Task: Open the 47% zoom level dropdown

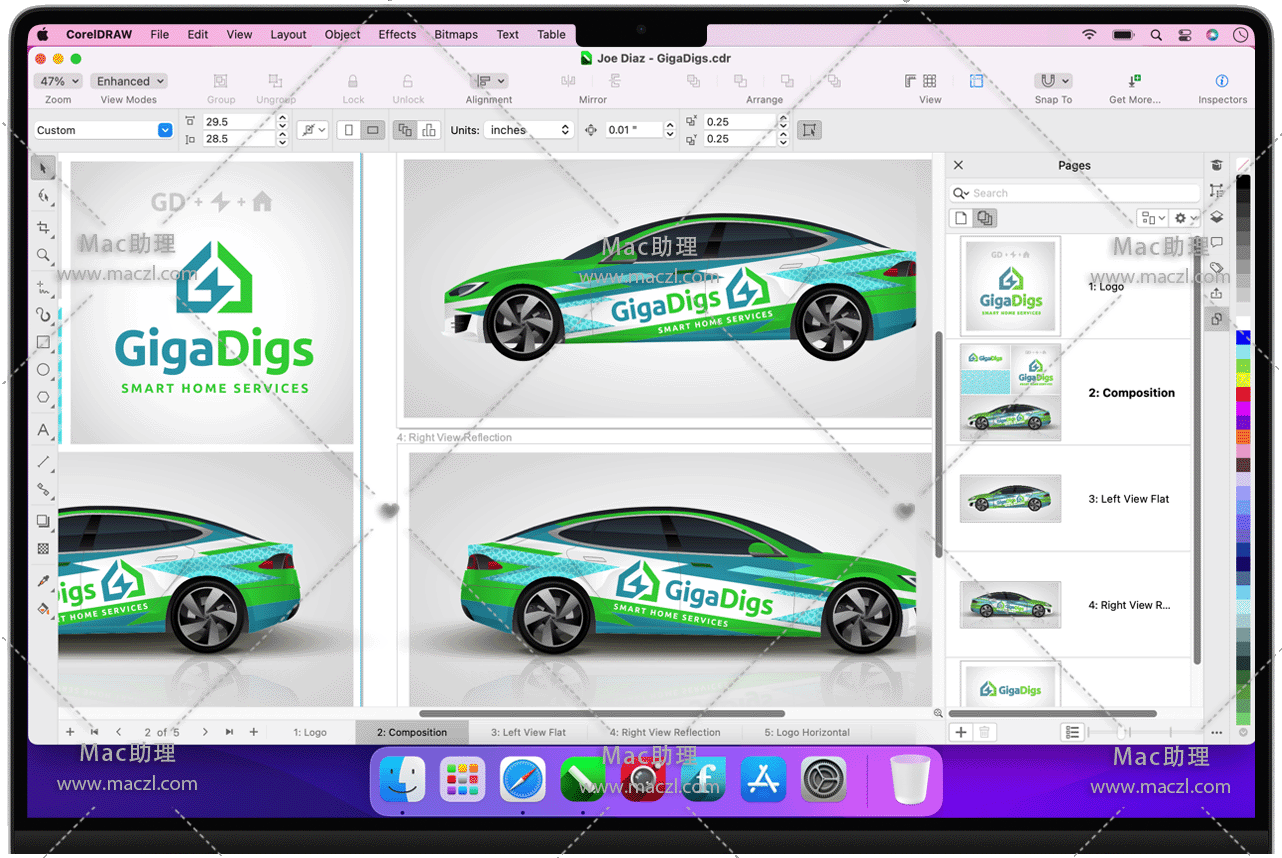Action: [58, 81]
